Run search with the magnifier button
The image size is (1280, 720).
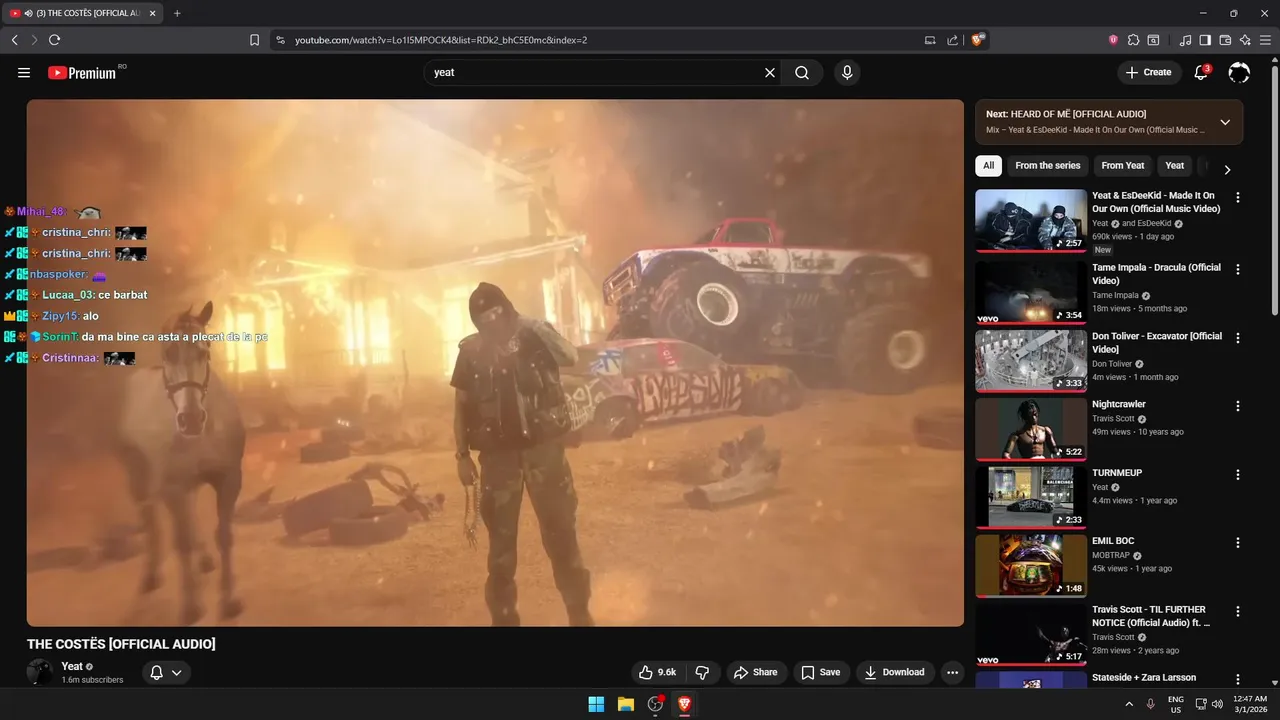pyautogui.click(x=802, y=72)
